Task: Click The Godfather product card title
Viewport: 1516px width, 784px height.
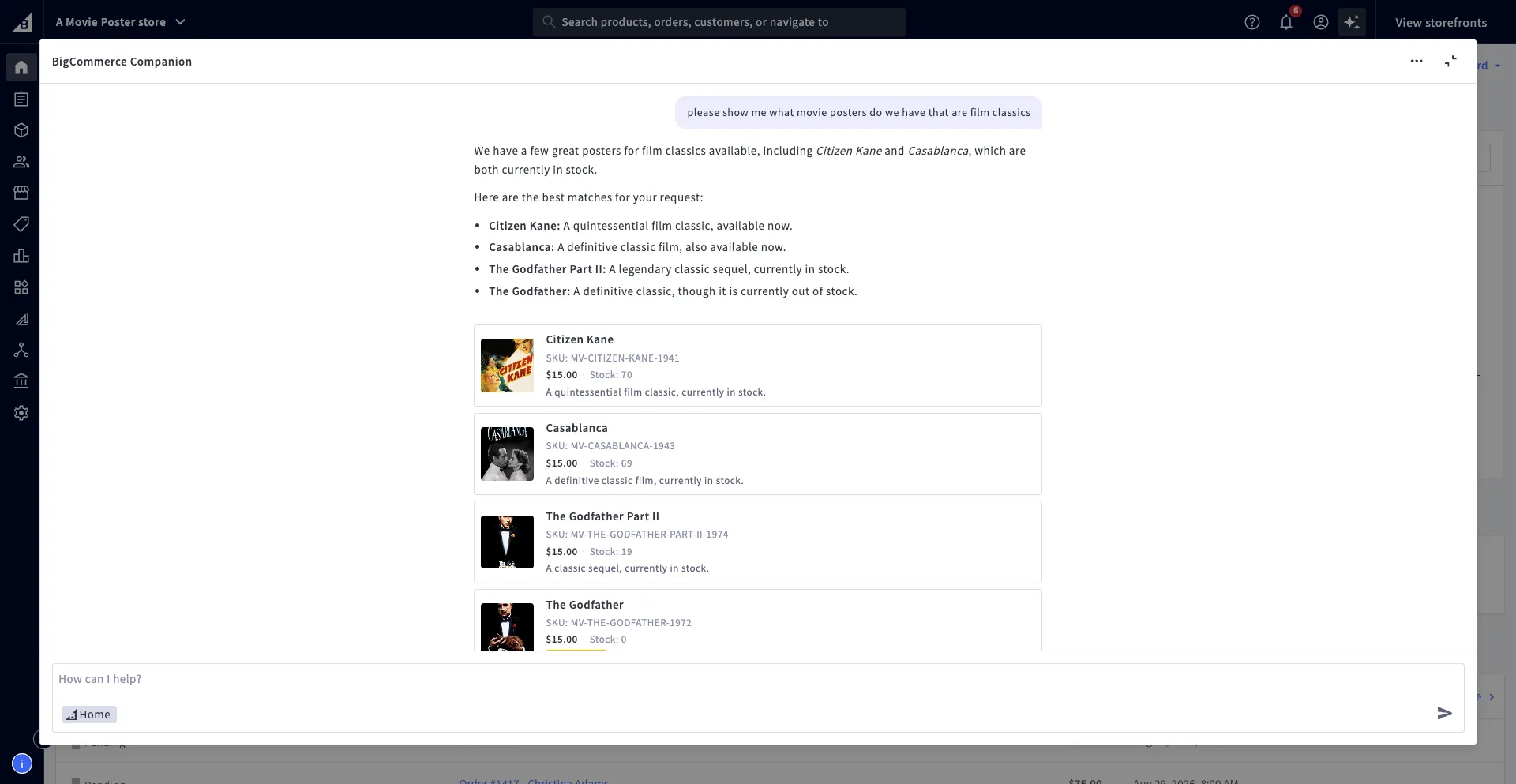Action: (585, 605)
